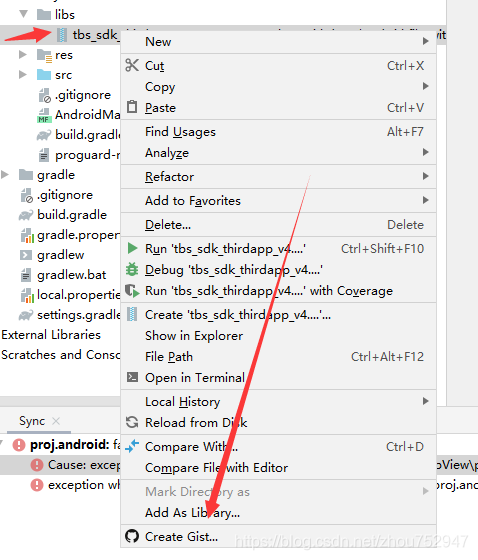
Task: Select the lower exception error row
Action: pos(60,485)
